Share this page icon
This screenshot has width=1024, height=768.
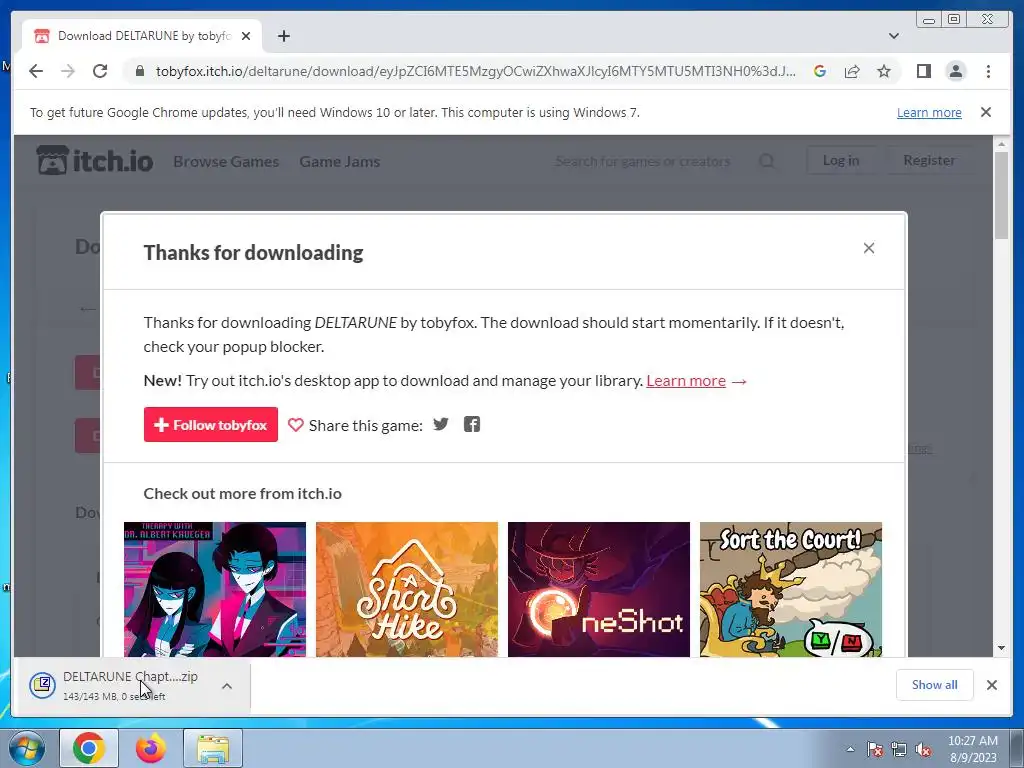click(852, 71)
